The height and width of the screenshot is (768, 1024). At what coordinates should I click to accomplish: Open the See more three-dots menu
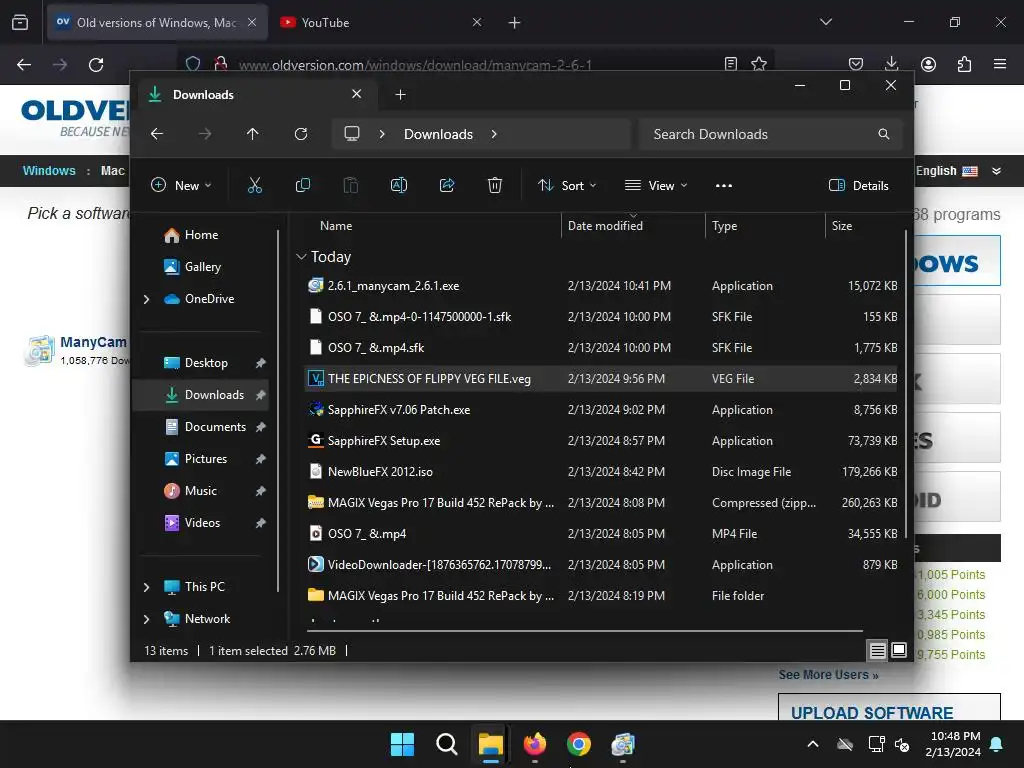click(x=724, y=185)
